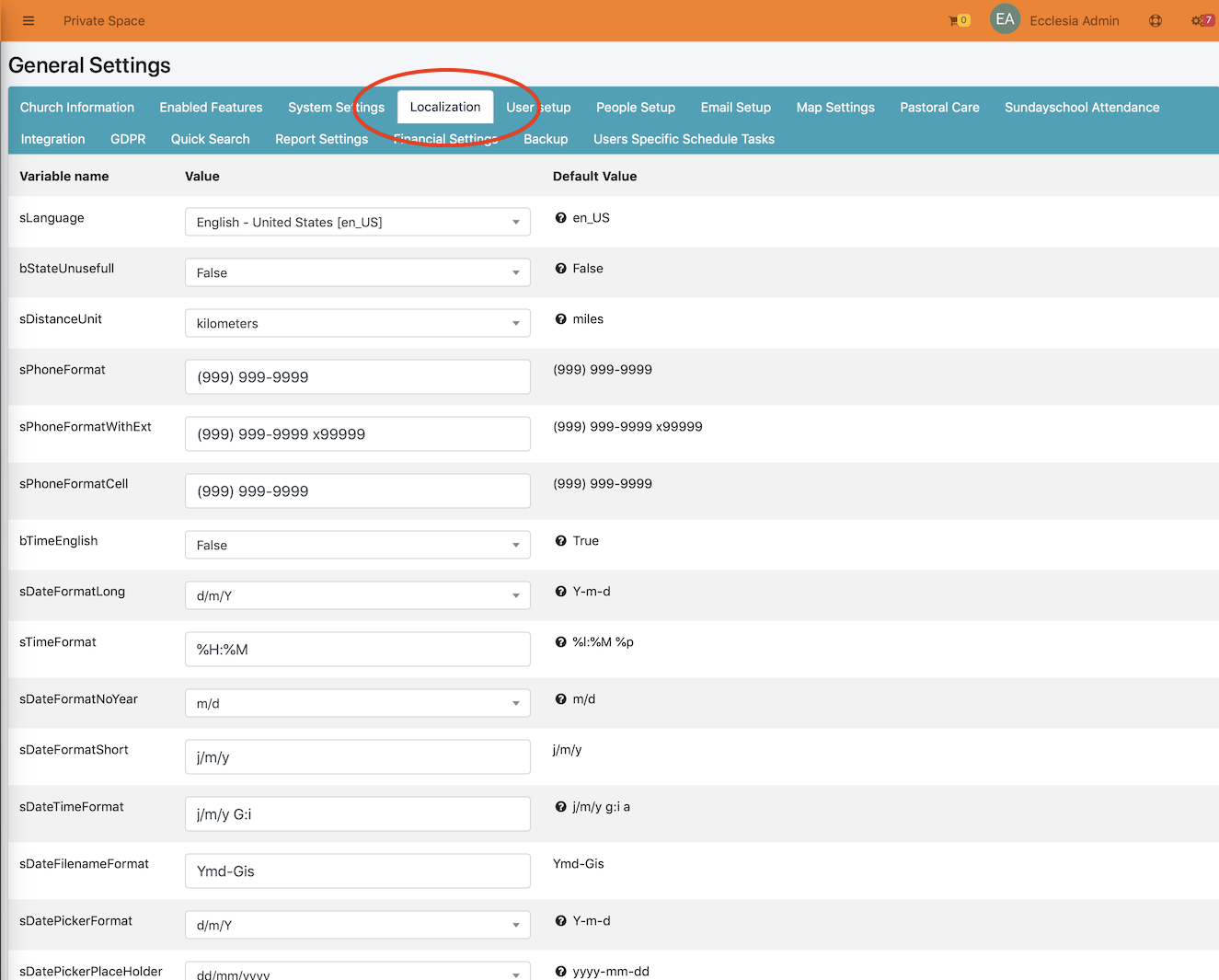Click the EA user avatar

click(1005, 19)
